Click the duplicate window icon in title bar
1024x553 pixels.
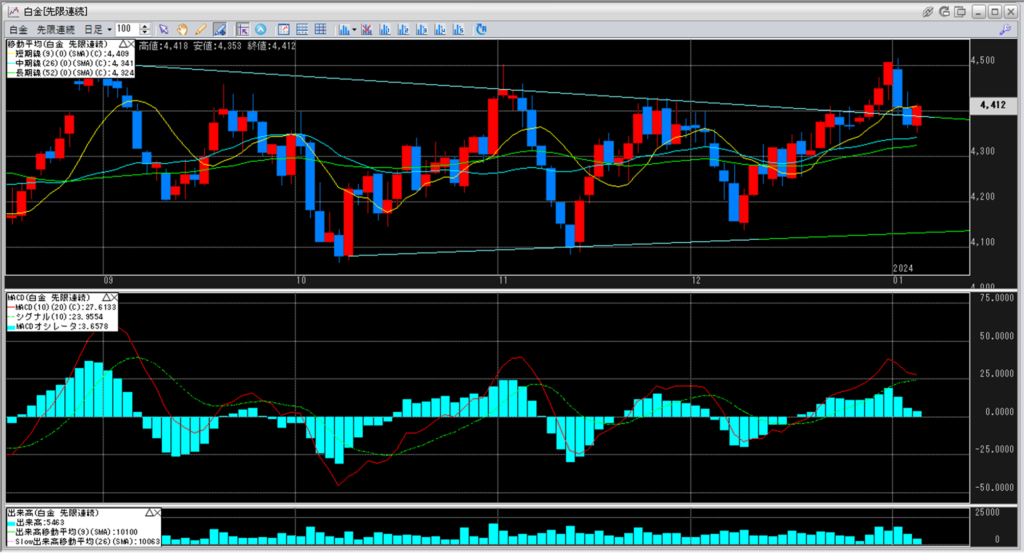click(960, 12)
